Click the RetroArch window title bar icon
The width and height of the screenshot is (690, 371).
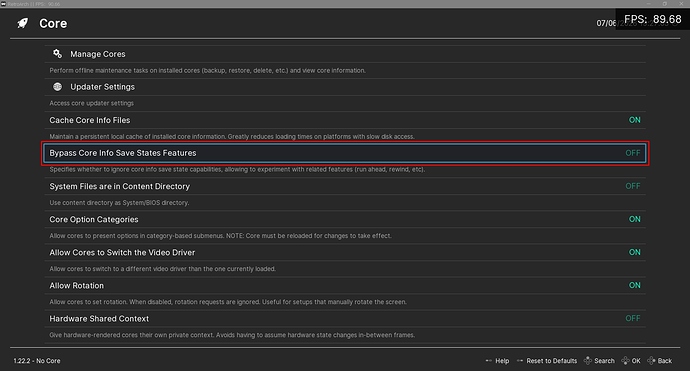click(x=4, y=4)
